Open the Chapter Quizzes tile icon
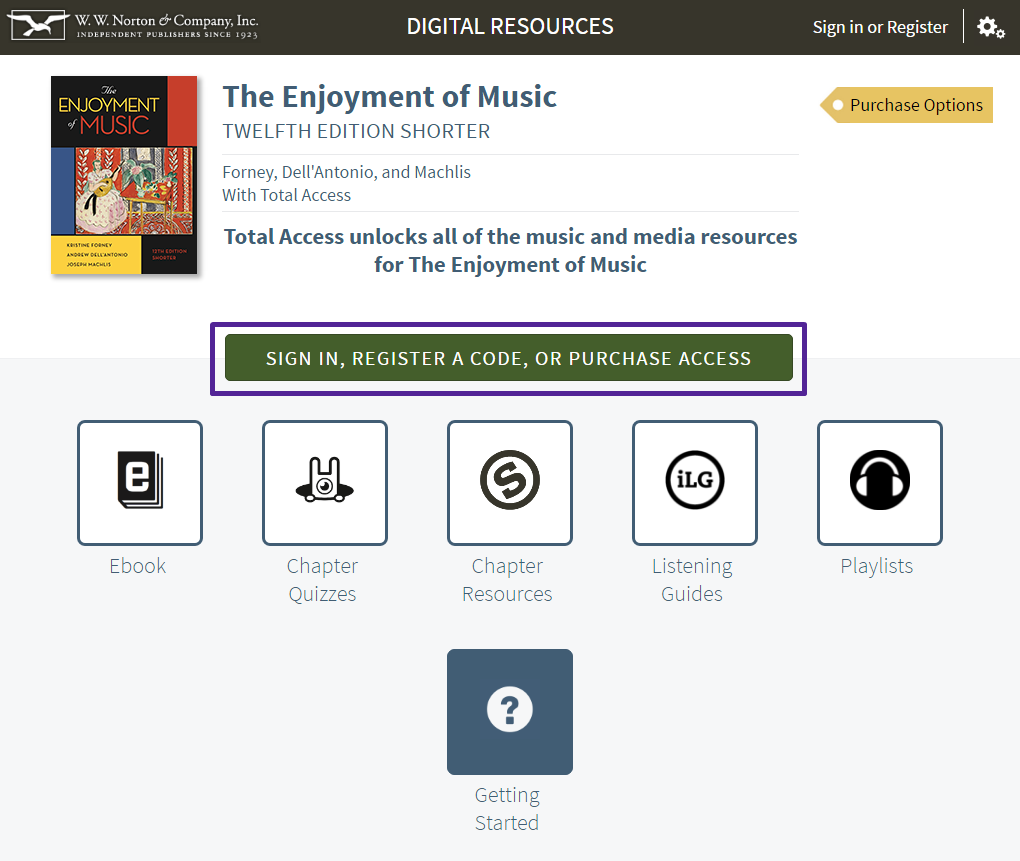 click(x=325, y=483)
